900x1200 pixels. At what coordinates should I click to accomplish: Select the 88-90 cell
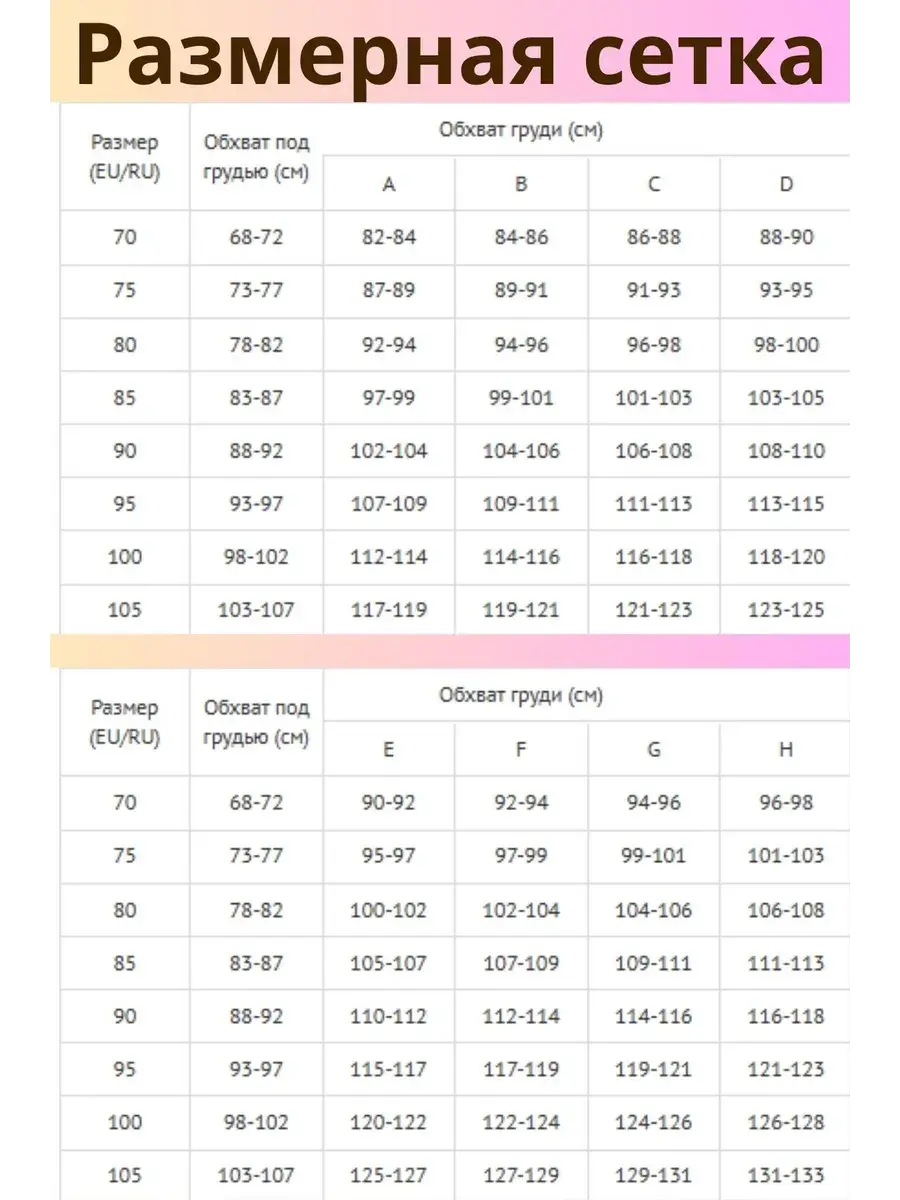786,238
